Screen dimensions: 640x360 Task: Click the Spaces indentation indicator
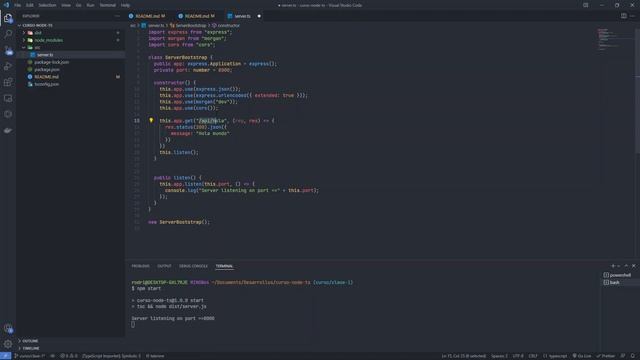point(499,356)
